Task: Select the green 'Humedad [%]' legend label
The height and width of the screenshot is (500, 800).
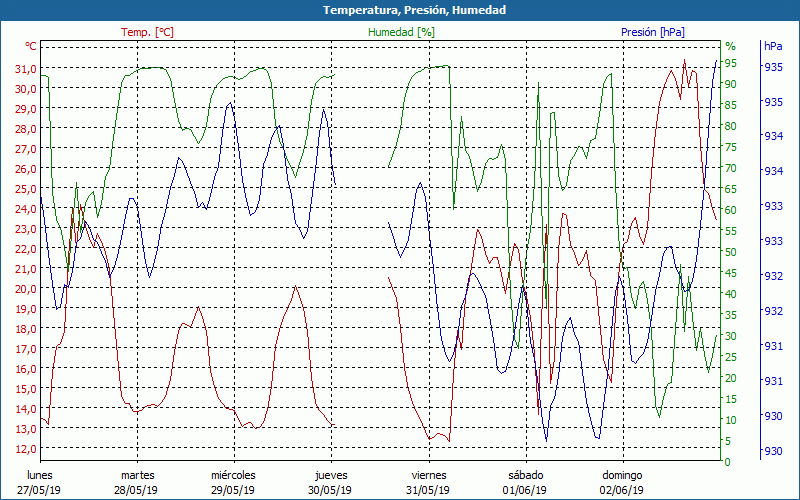Action: coord(401,32)
